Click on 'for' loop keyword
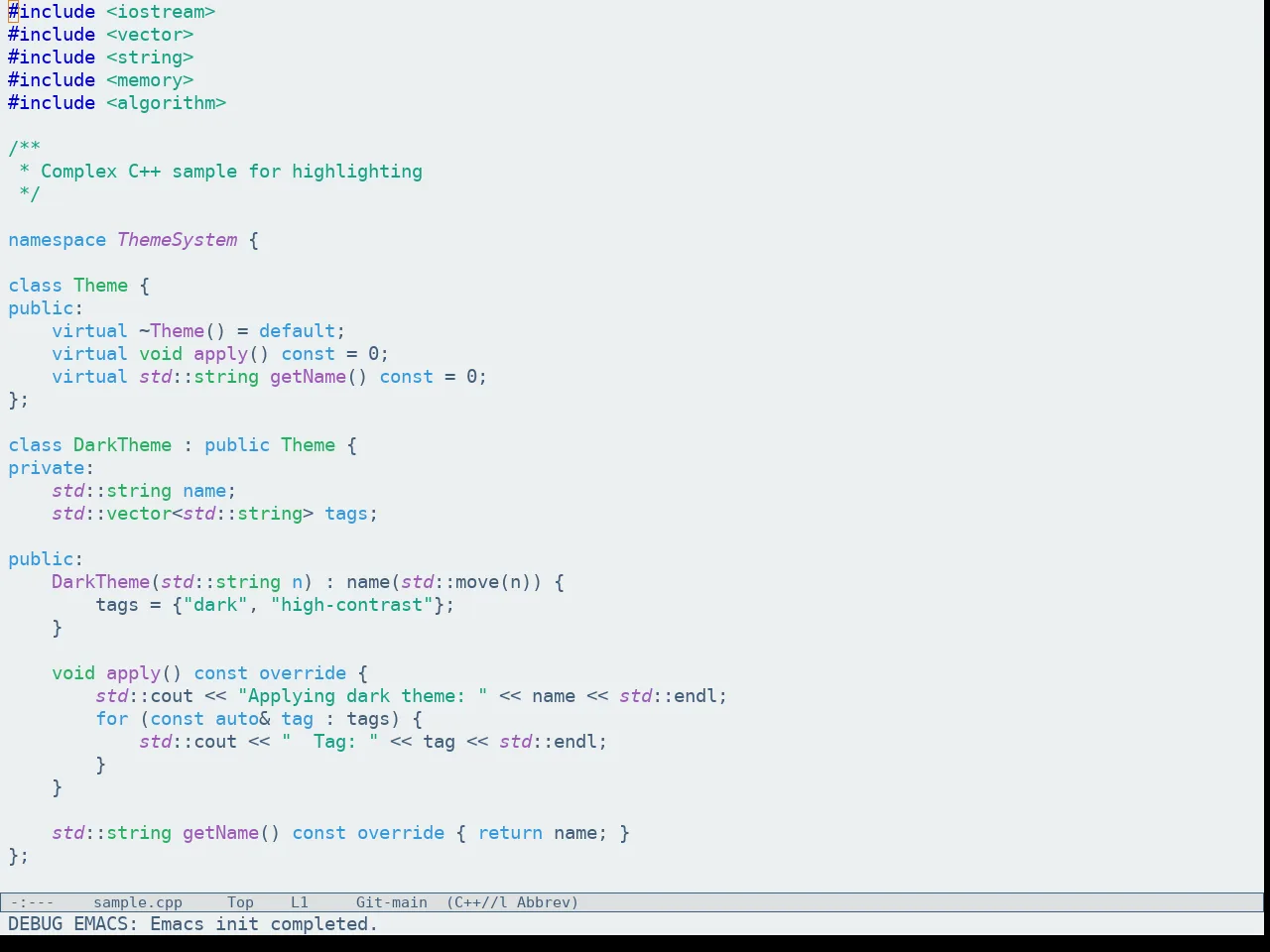The height and width of the screenshot is (952, 1270). (112, 719)
